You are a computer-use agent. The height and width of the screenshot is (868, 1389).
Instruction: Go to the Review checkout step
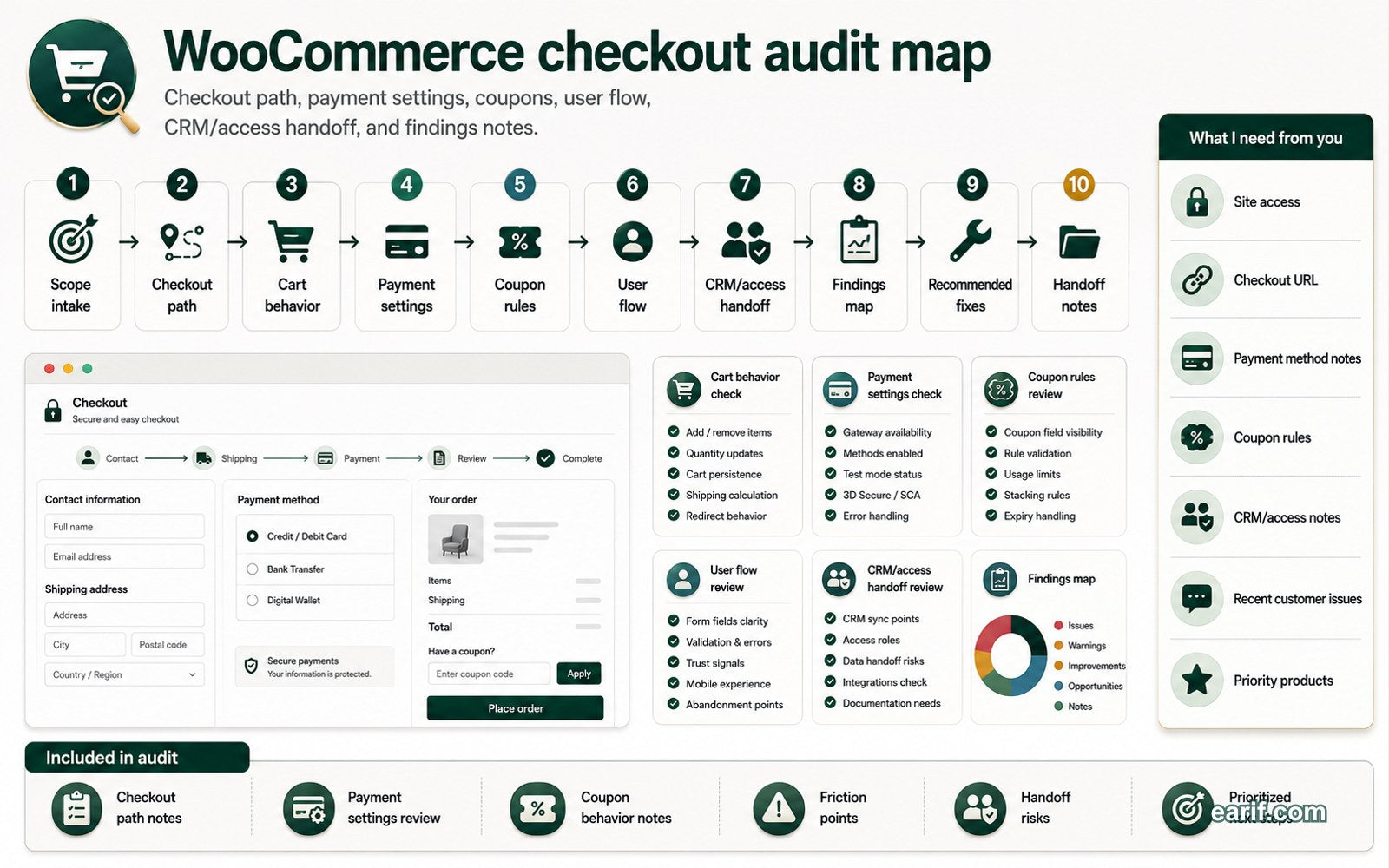click(458, 458)
